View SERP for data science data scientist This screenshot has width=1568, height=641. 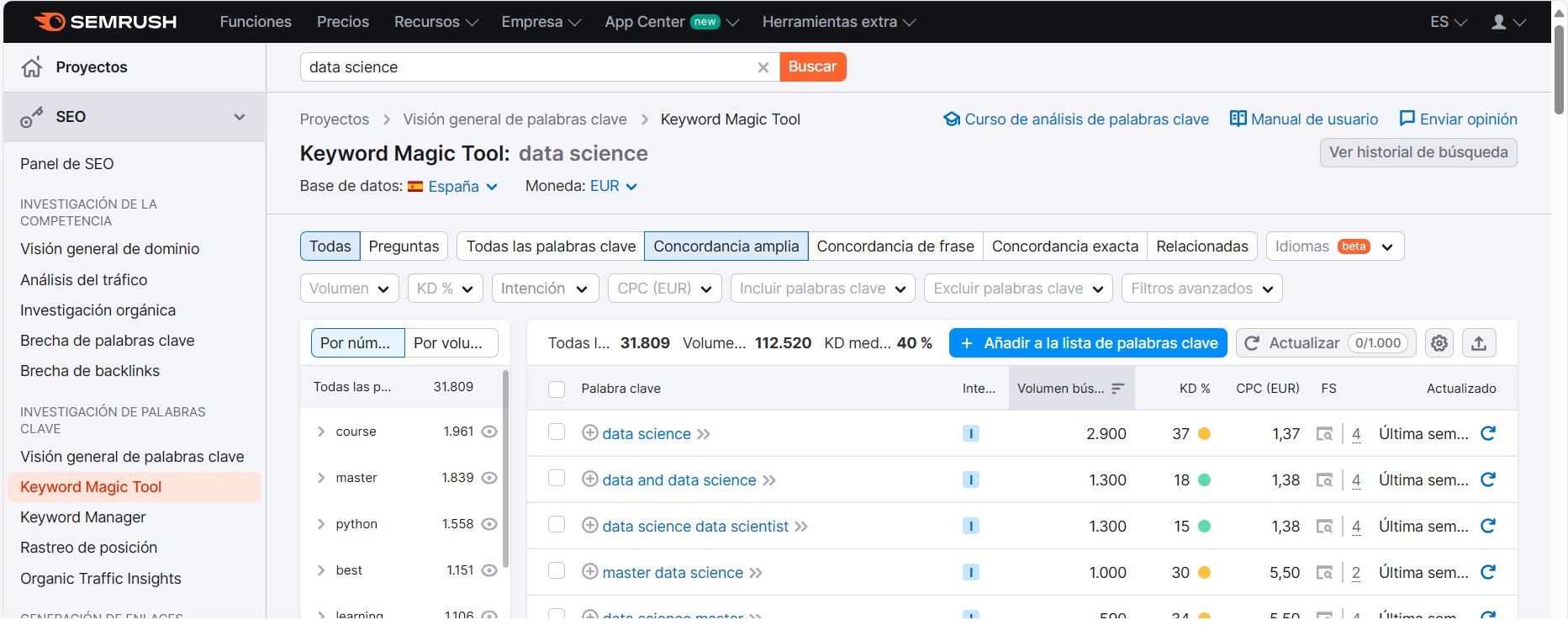(x=1324, y=527)
